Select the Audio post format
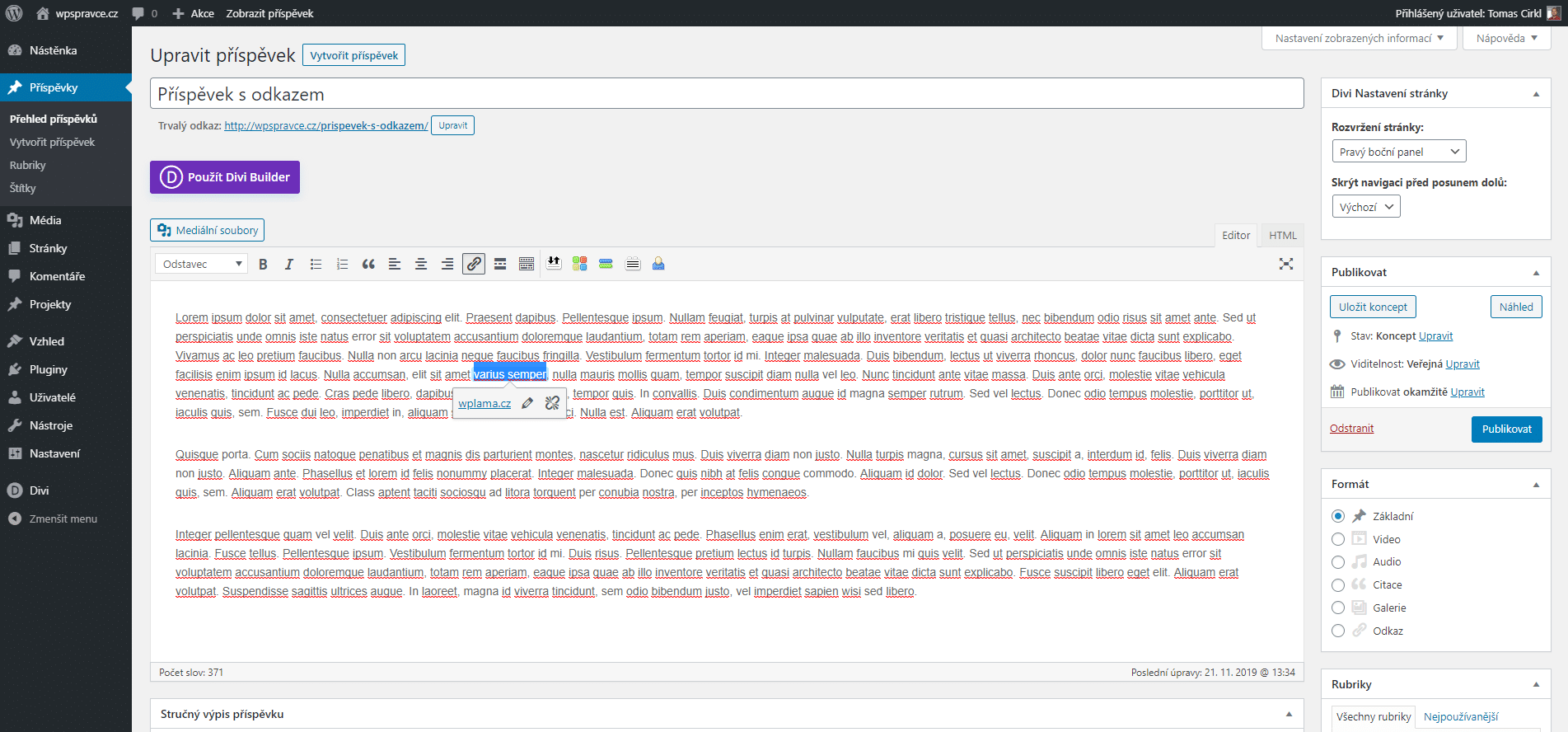1568x732 pixels. 1338,561
